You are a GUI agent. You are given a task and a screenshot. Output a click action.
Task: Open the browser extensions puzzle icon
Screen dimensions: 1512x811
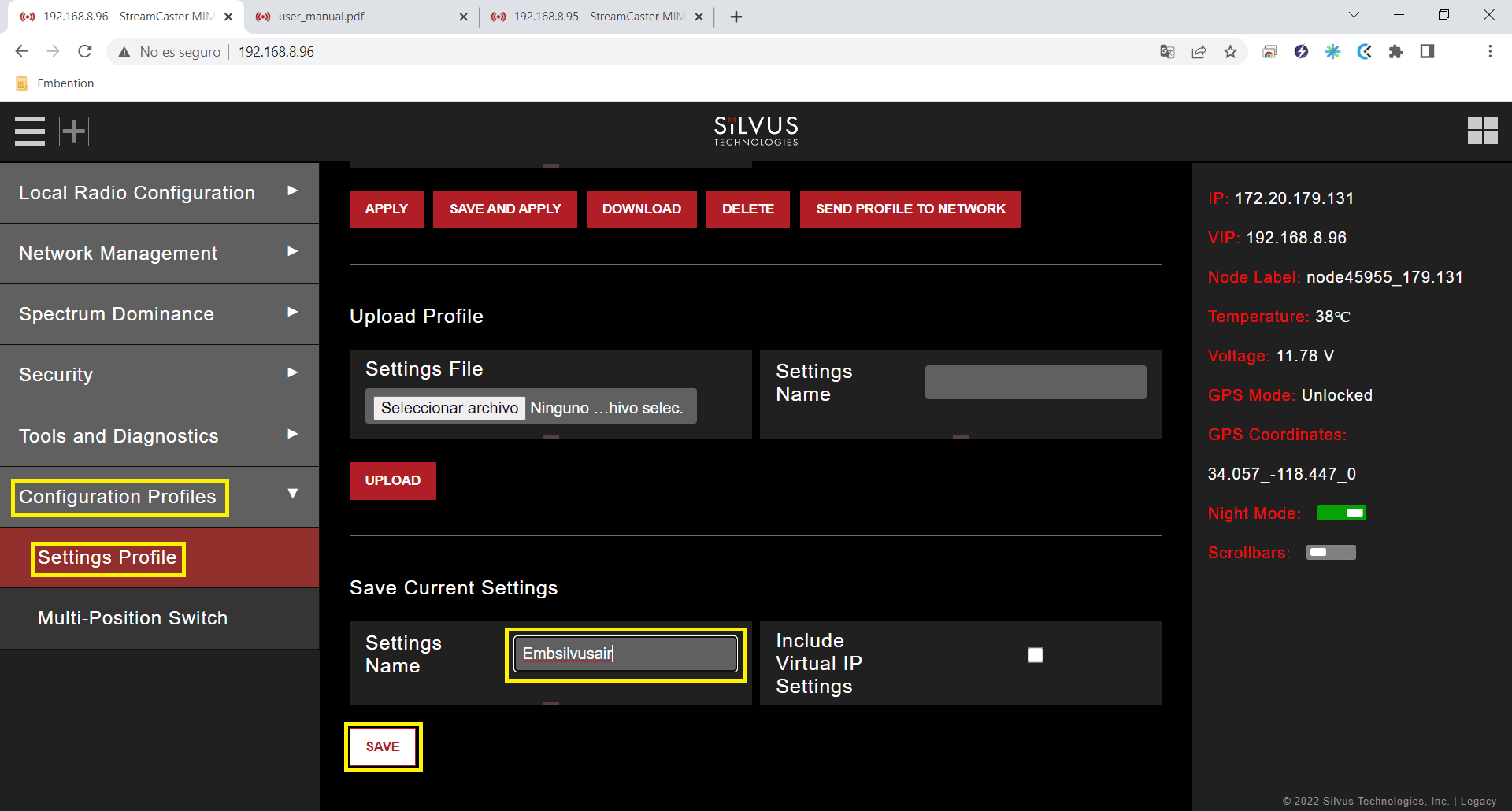coord(1395,52)
